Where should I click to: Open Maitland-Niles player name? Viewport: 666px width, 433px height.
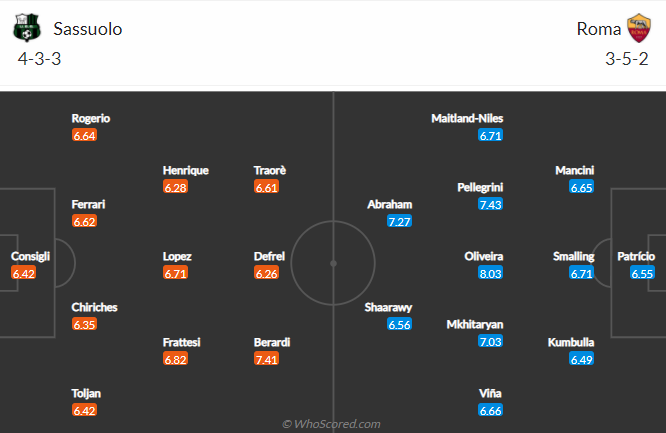[x=467, y=118]
